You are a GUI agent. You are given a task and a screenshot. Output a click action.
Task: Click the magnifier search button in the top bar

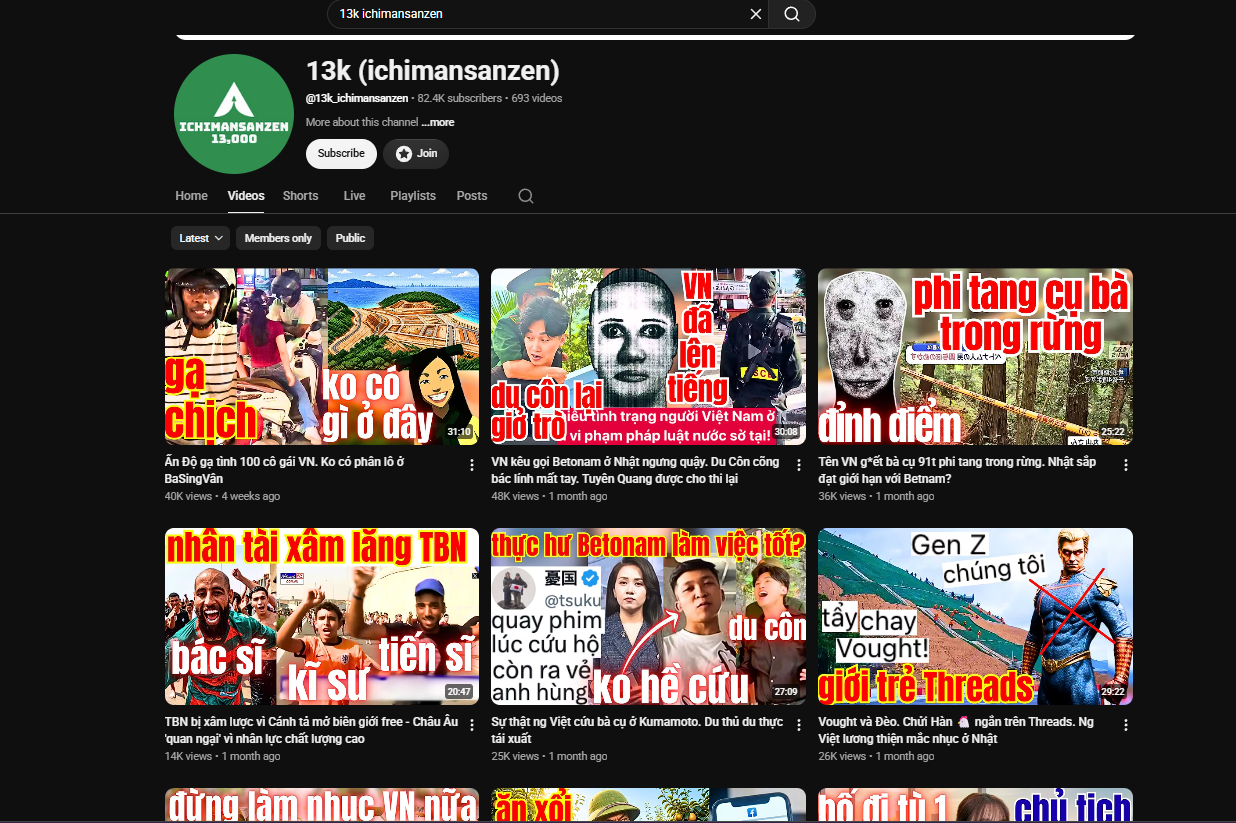click(792, 14)
